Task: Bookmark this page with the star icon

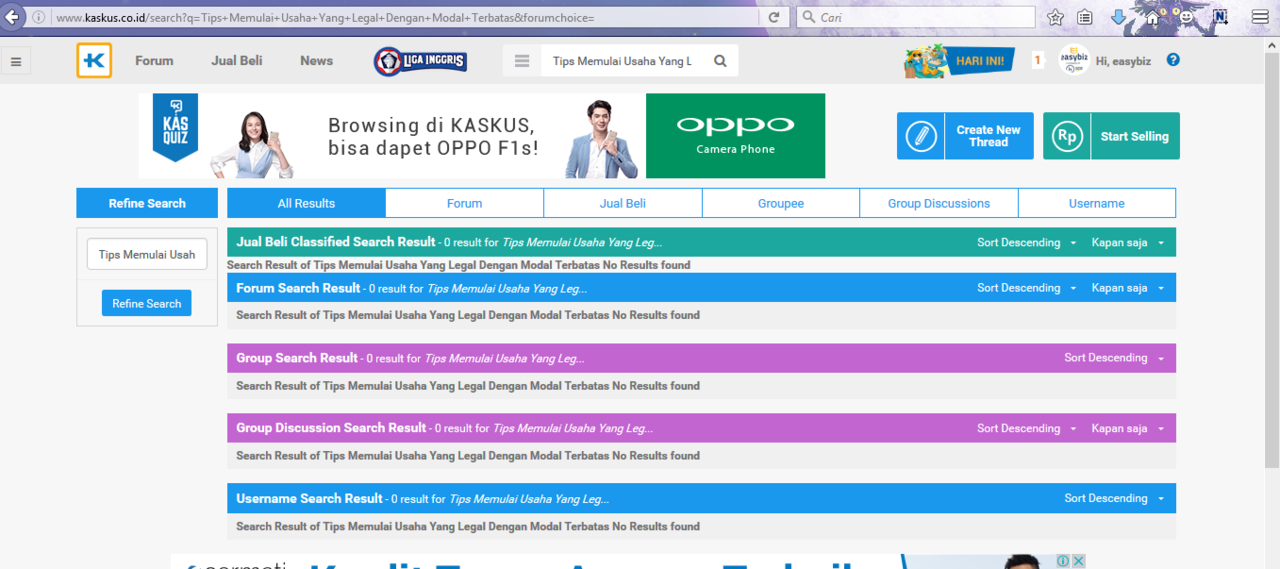Action: click(1055, 17)
